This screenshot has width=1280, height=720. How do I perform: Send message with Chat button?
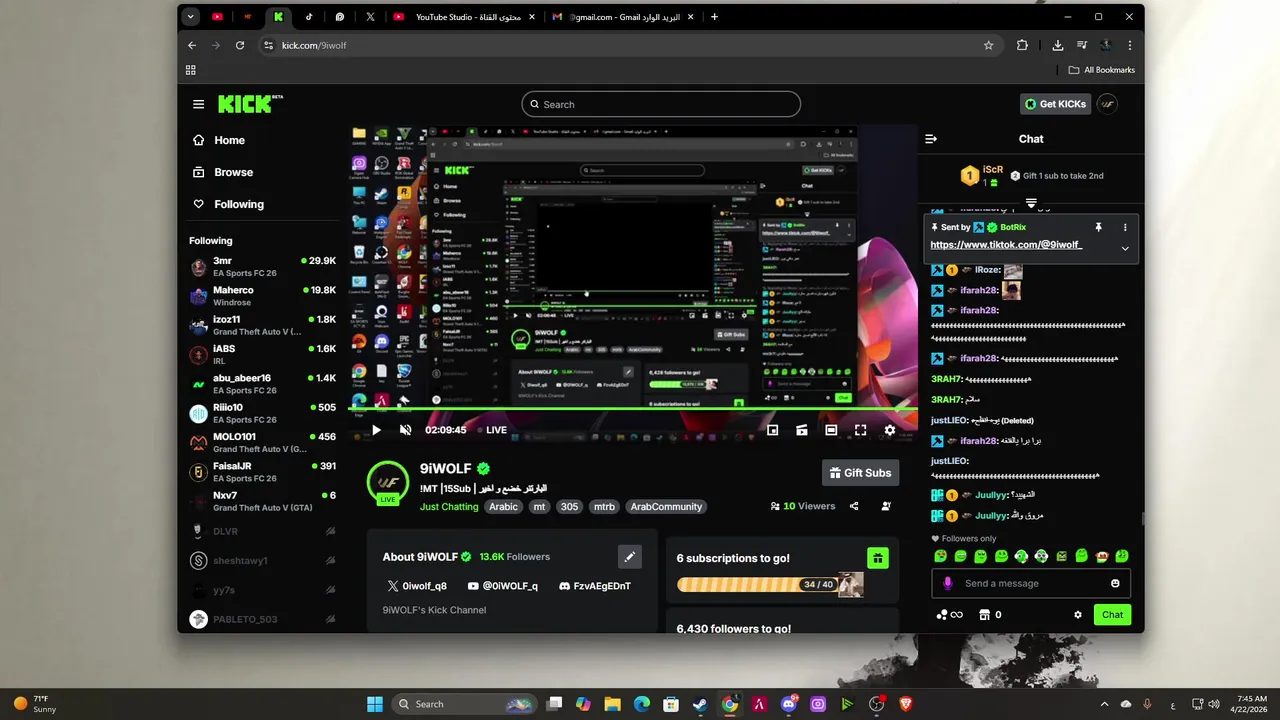(1112, 615)
